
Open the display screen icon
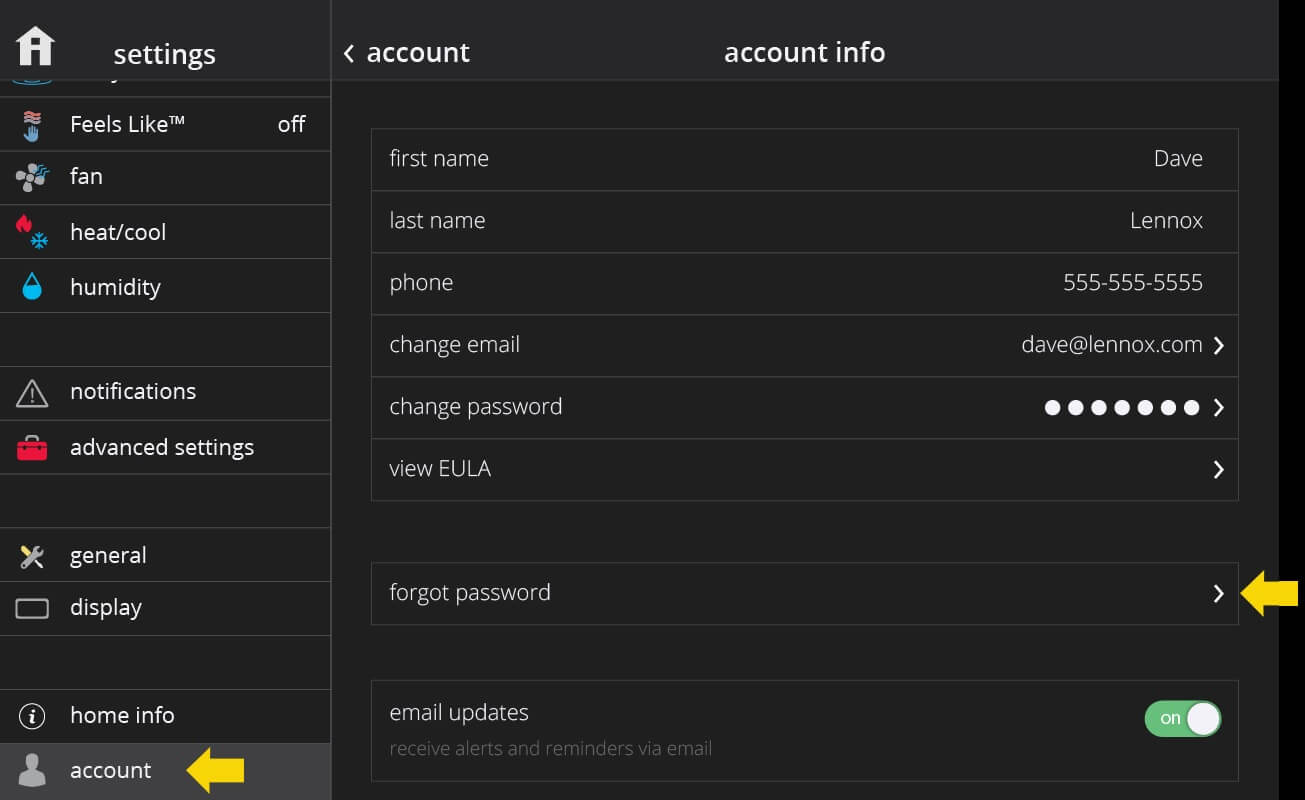tap(32, 608)
